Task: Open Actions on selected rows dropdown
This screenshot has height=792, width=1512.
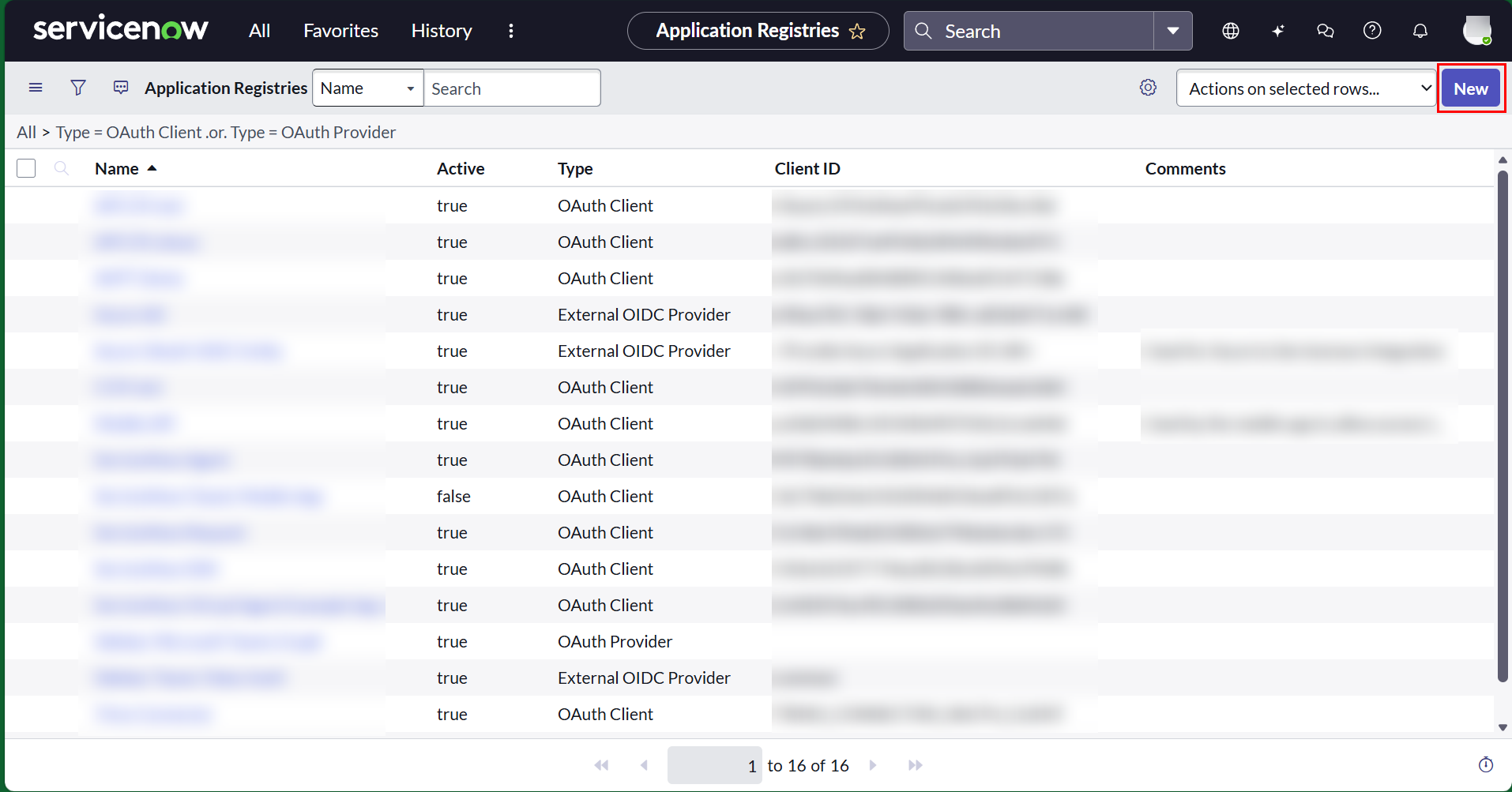Action: coord(1306,88)
